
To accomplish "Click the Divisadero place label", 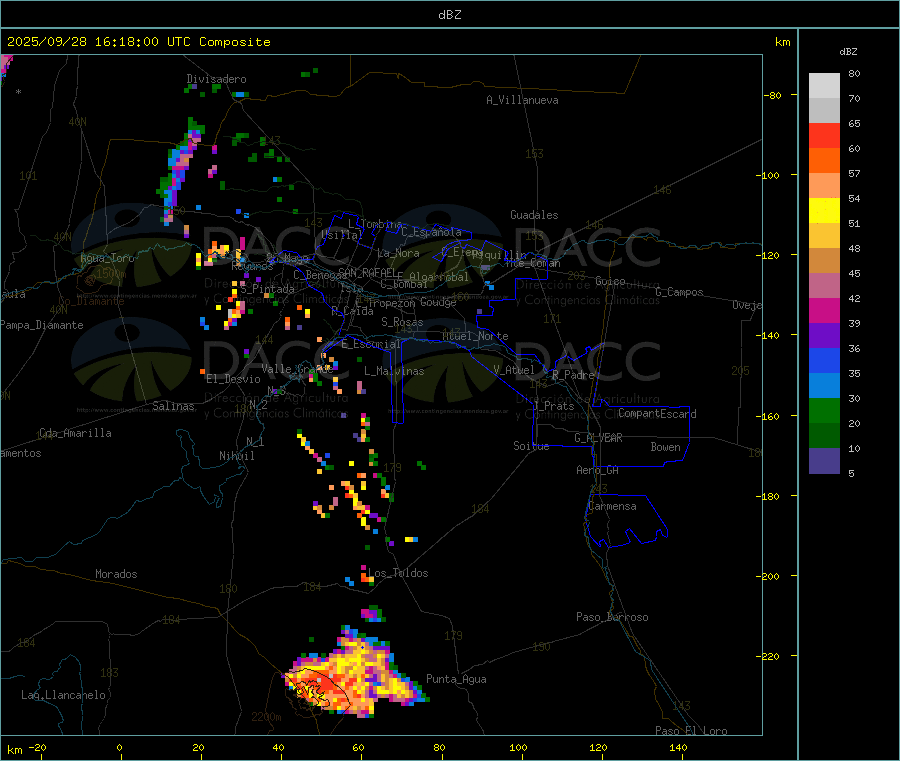I will (216, 79).
